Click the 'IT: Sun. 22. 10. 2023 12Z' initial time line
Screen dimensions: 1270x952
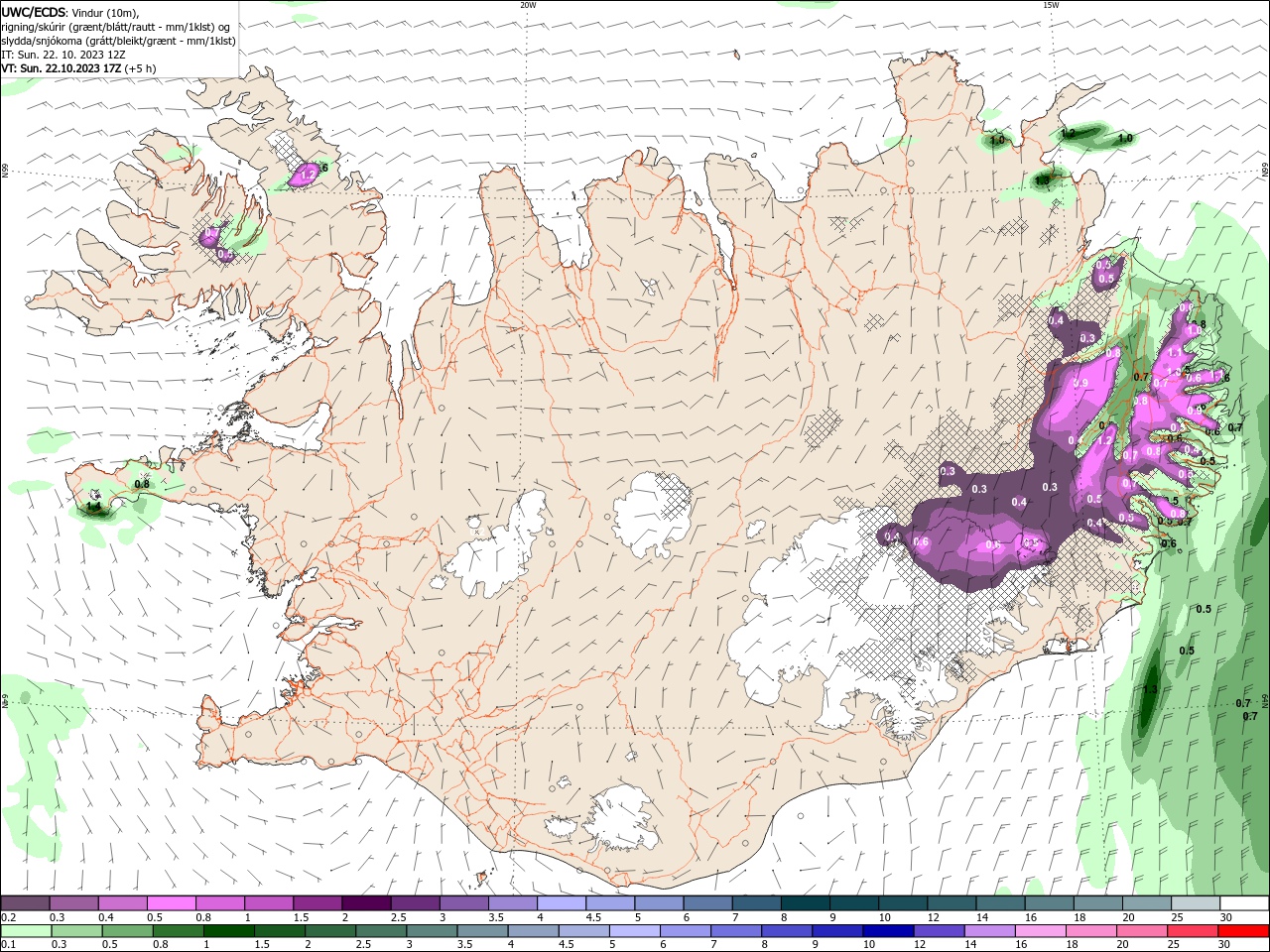coord(63,55)
